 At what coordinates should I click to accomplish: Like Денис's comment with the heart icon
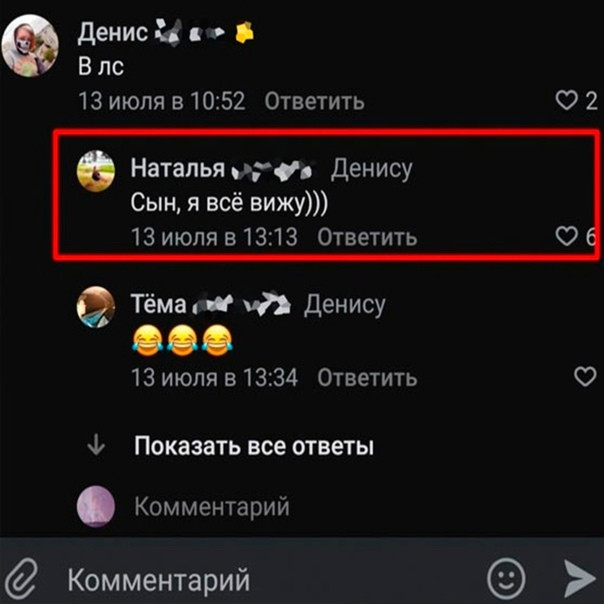[x=566, y=101]
